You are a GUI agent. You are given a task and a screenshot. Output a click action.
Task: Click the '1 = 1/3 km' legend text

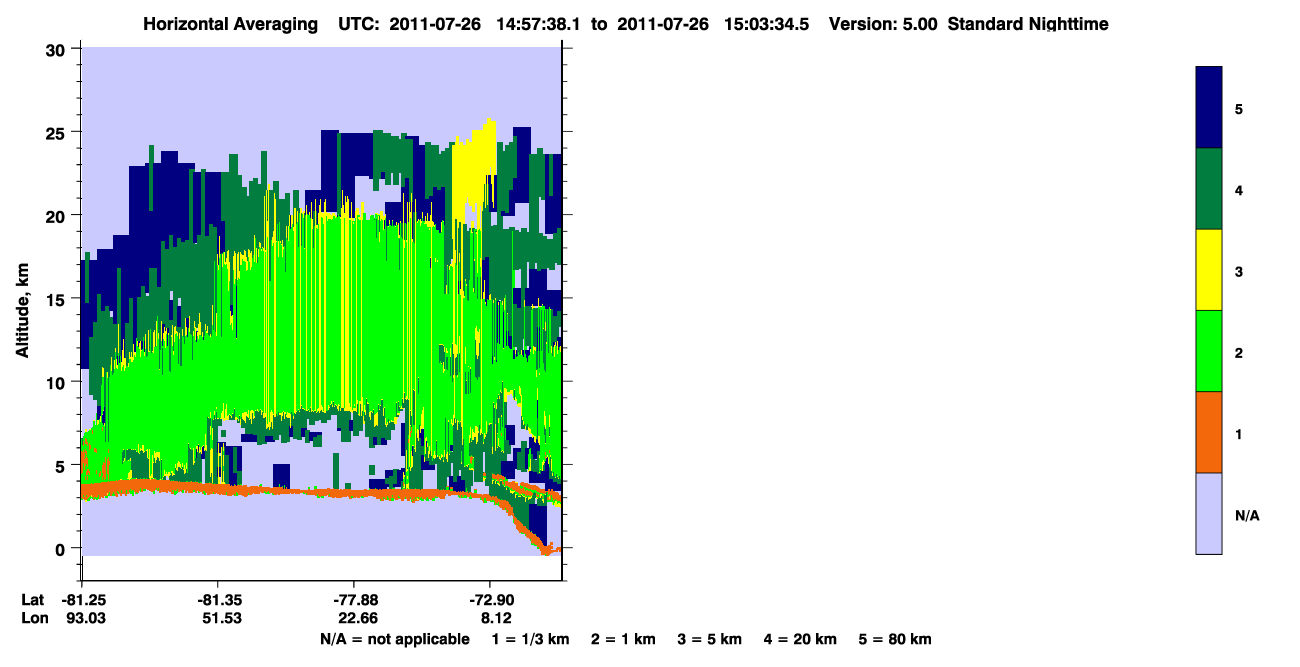point(531,639)
